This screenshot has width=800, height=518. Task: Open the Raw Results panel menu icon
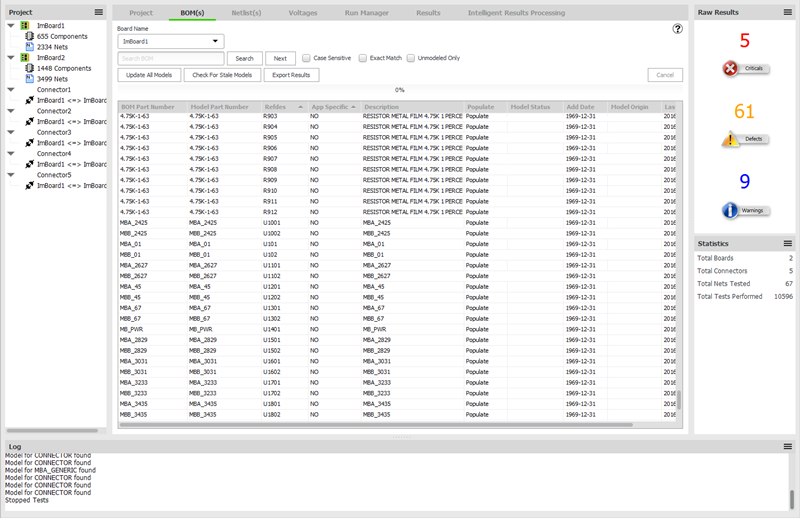tap(787, 12)
